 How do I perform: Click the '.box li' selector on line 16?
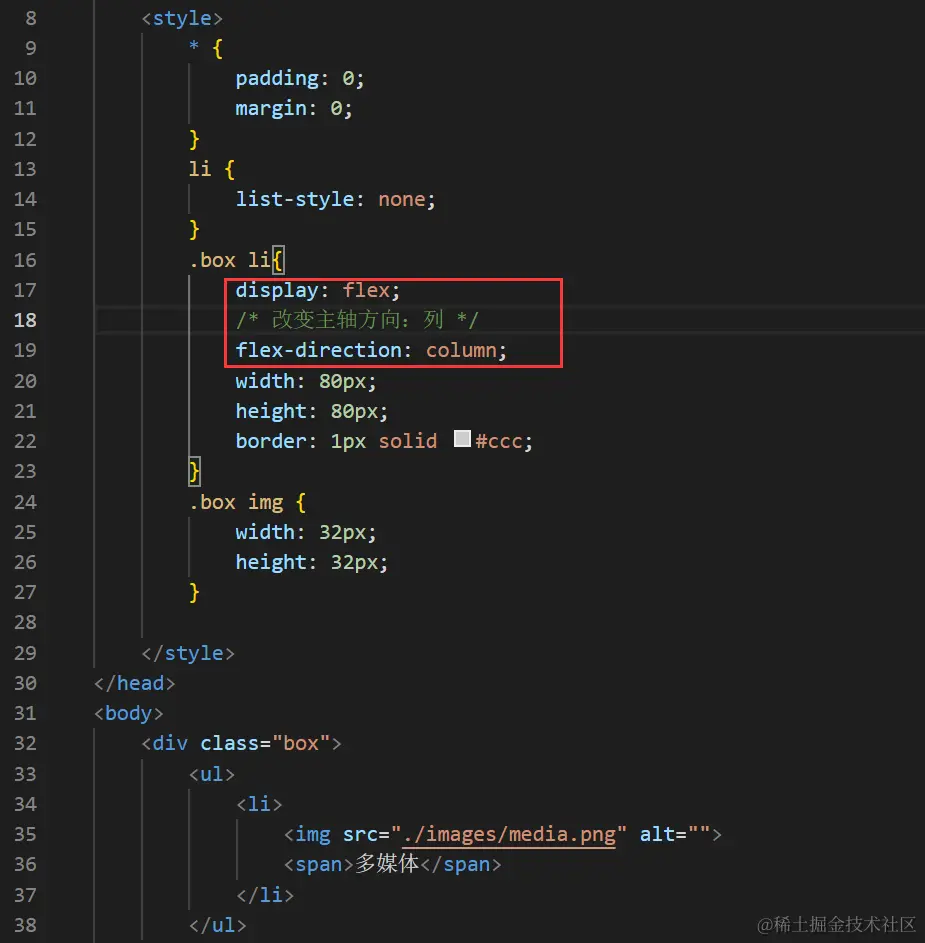230,260
